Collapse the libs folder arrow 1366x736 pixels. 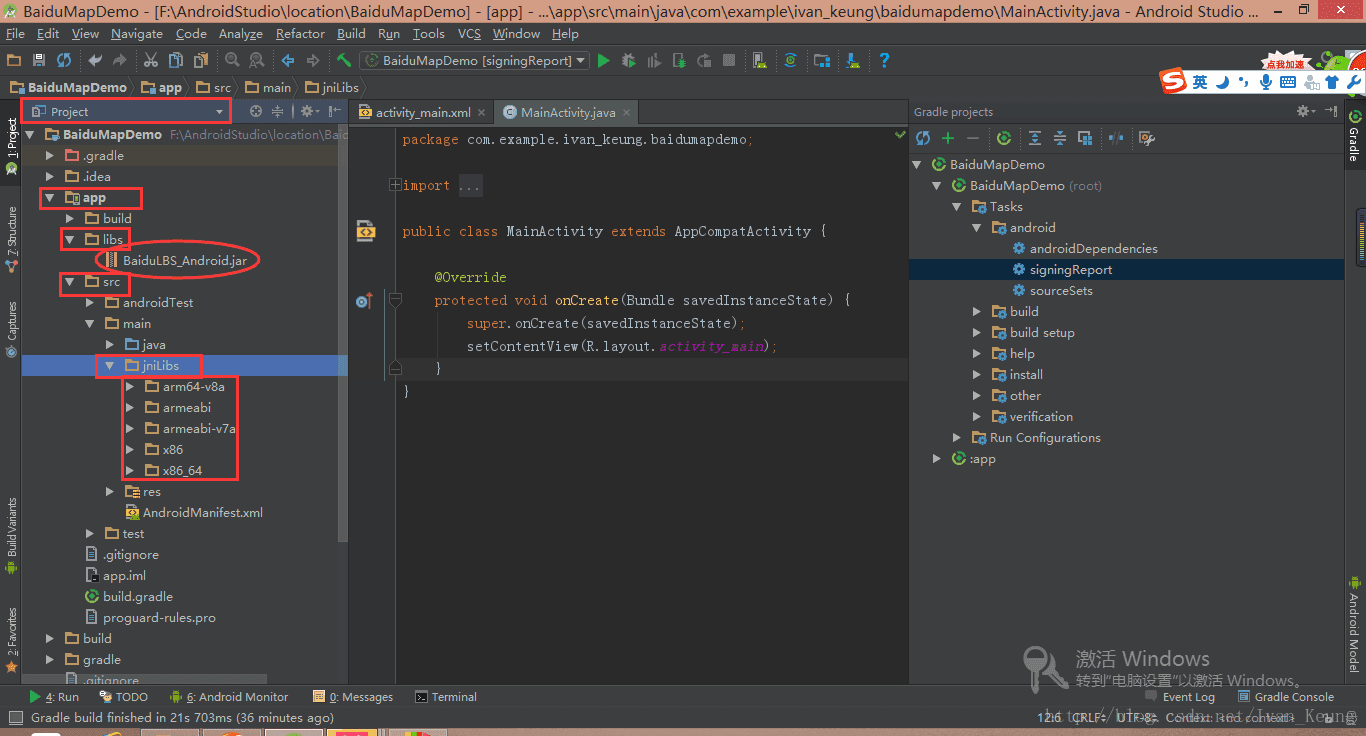[x=70, y=240]
